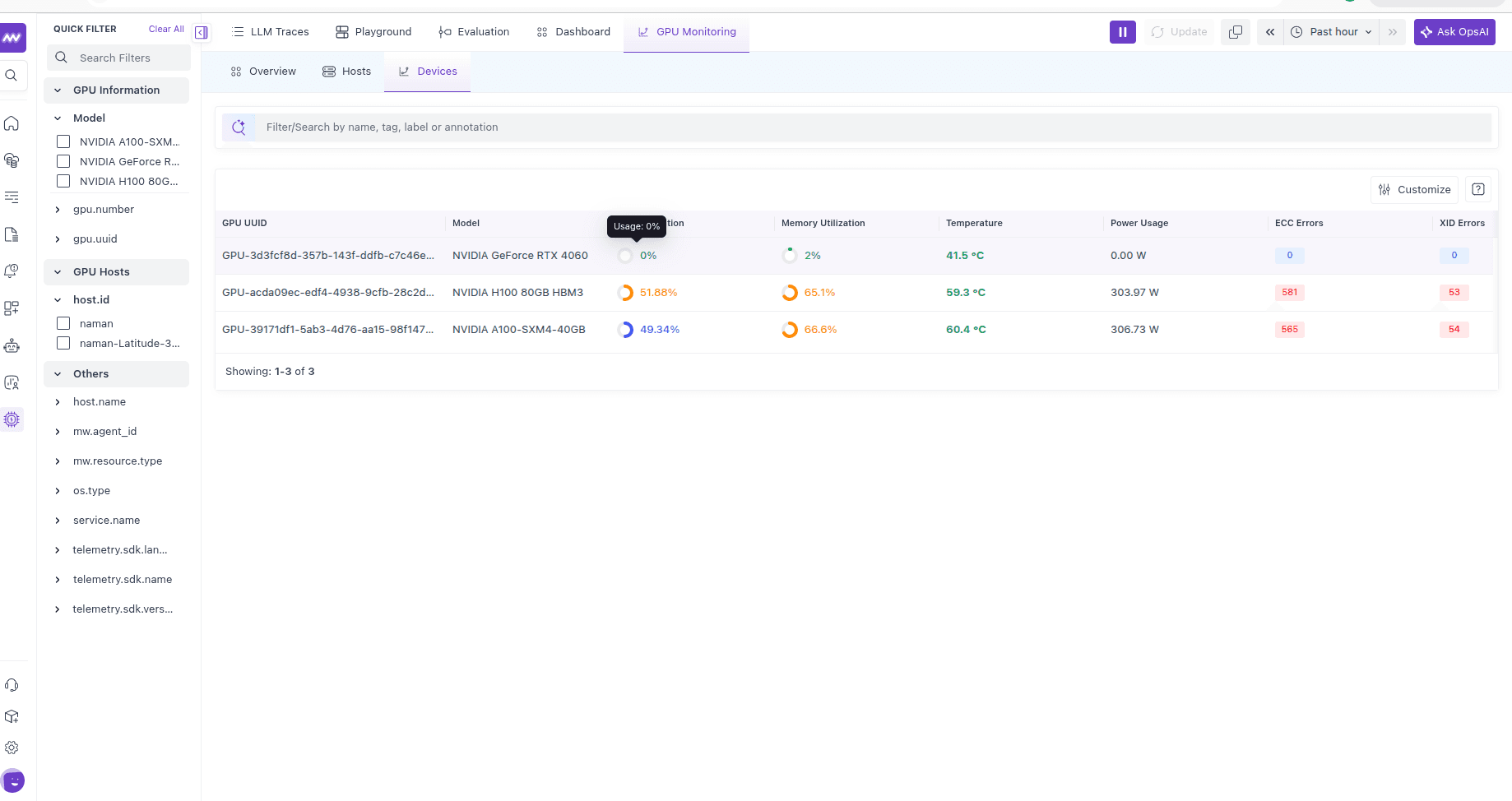The image size is (1512, 801).
Task: Click the Customize button
Action: point(1414,190)
